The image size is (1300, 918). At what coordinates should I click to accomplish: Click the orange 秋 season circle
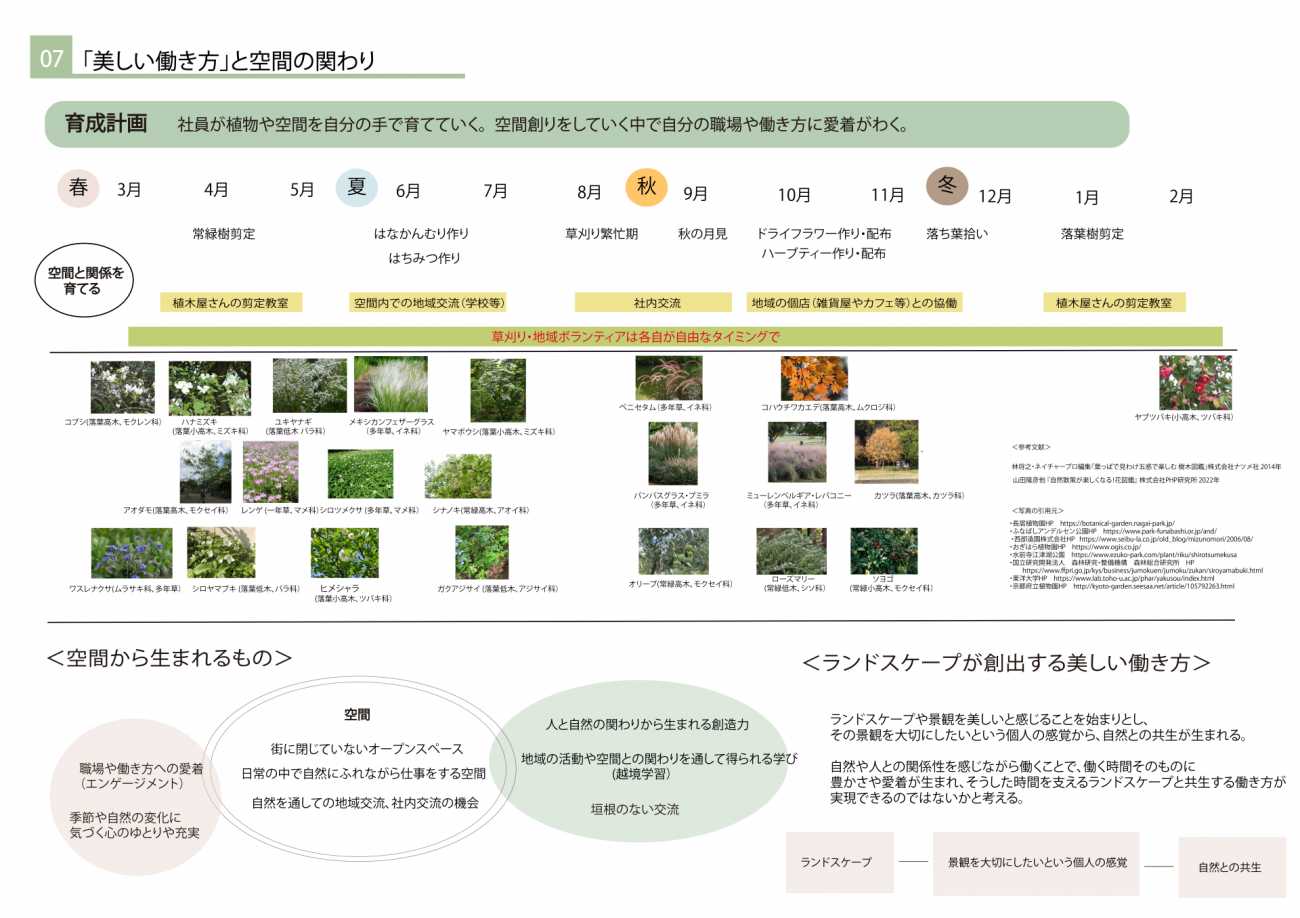(646, 187)
